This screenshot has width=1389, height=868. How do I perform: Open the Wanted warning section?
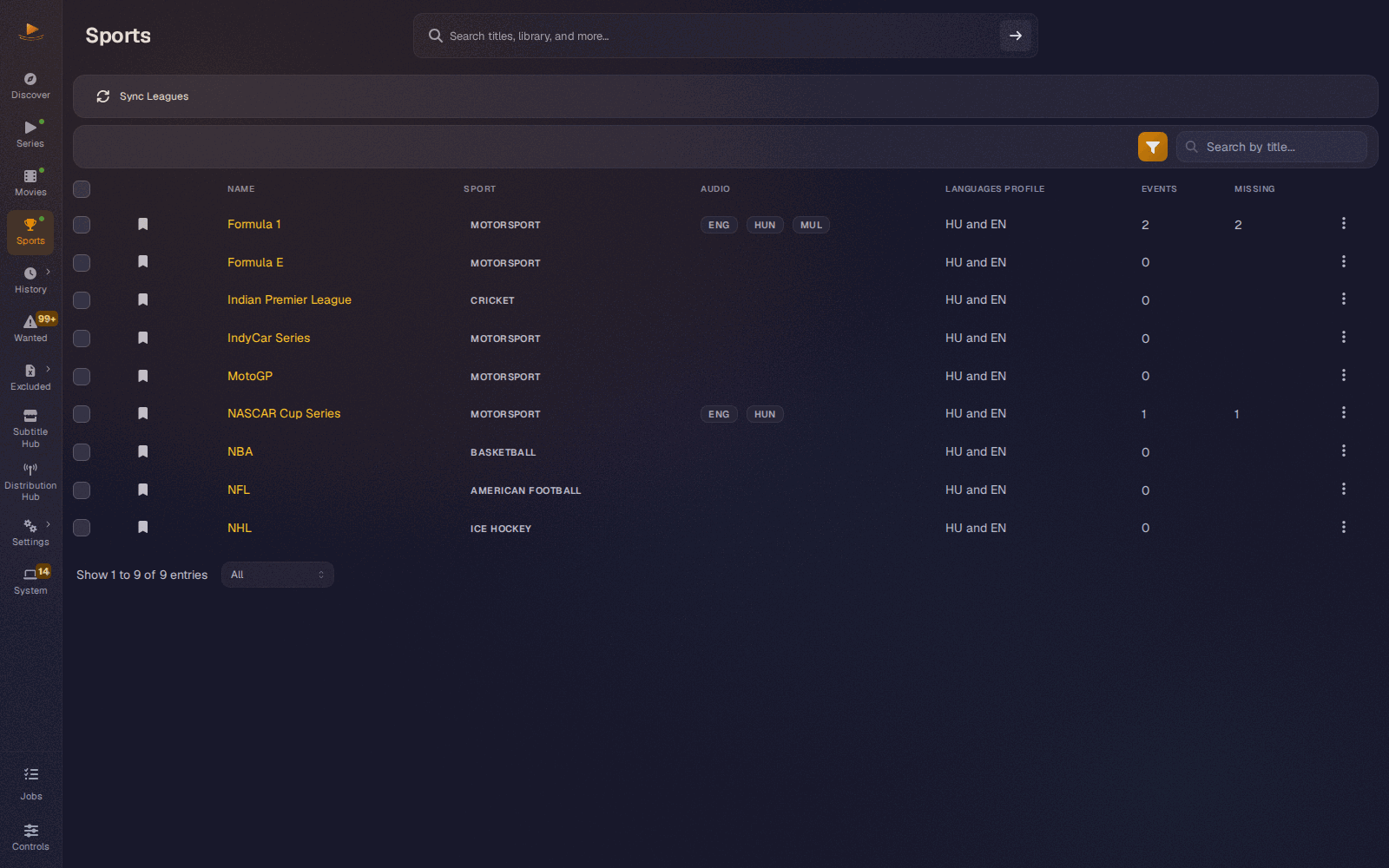pos(30,329)
